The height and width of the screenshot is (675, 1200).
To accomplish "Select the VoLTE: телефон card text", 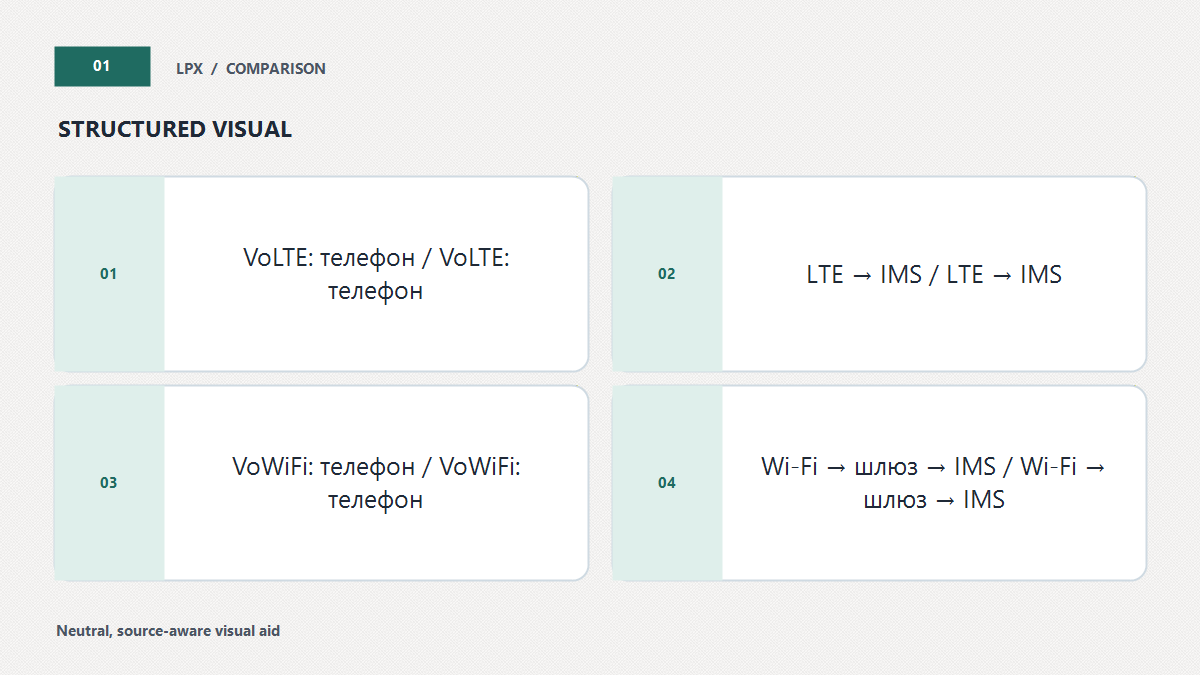I will [376, 274].
